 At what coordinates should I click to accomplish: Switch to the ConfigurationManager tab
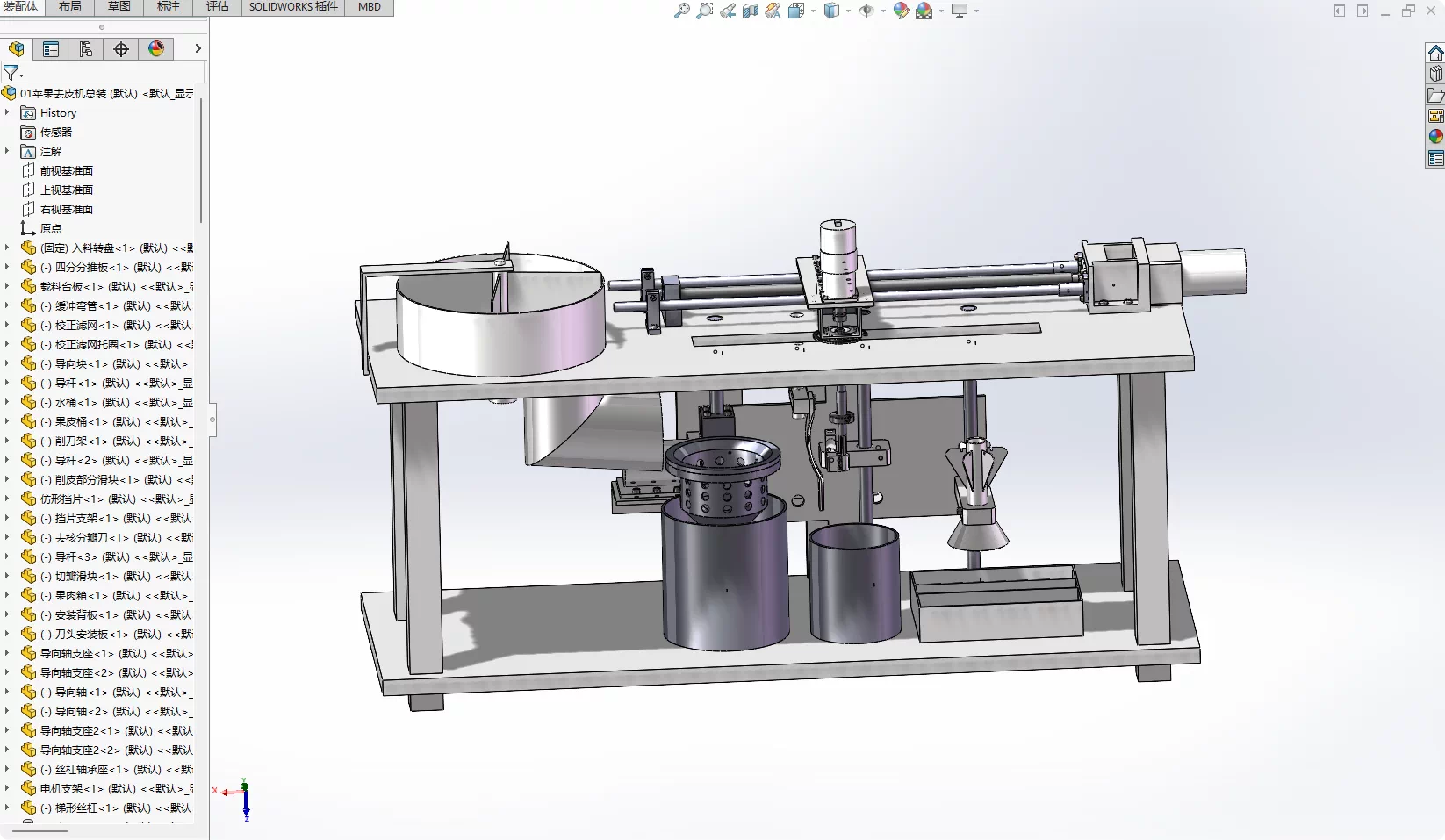point(86,49)
